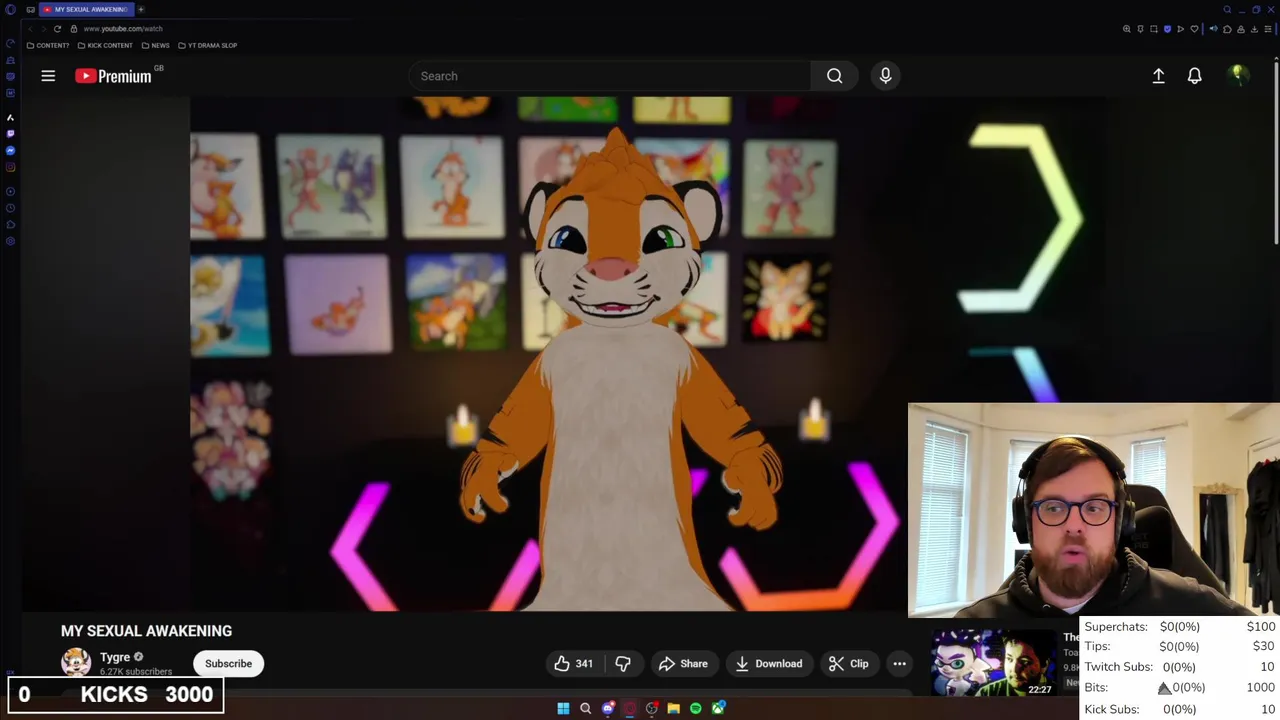View site info lock icon
Viewport: 1280px width, 720px height.
coord(74,29)
